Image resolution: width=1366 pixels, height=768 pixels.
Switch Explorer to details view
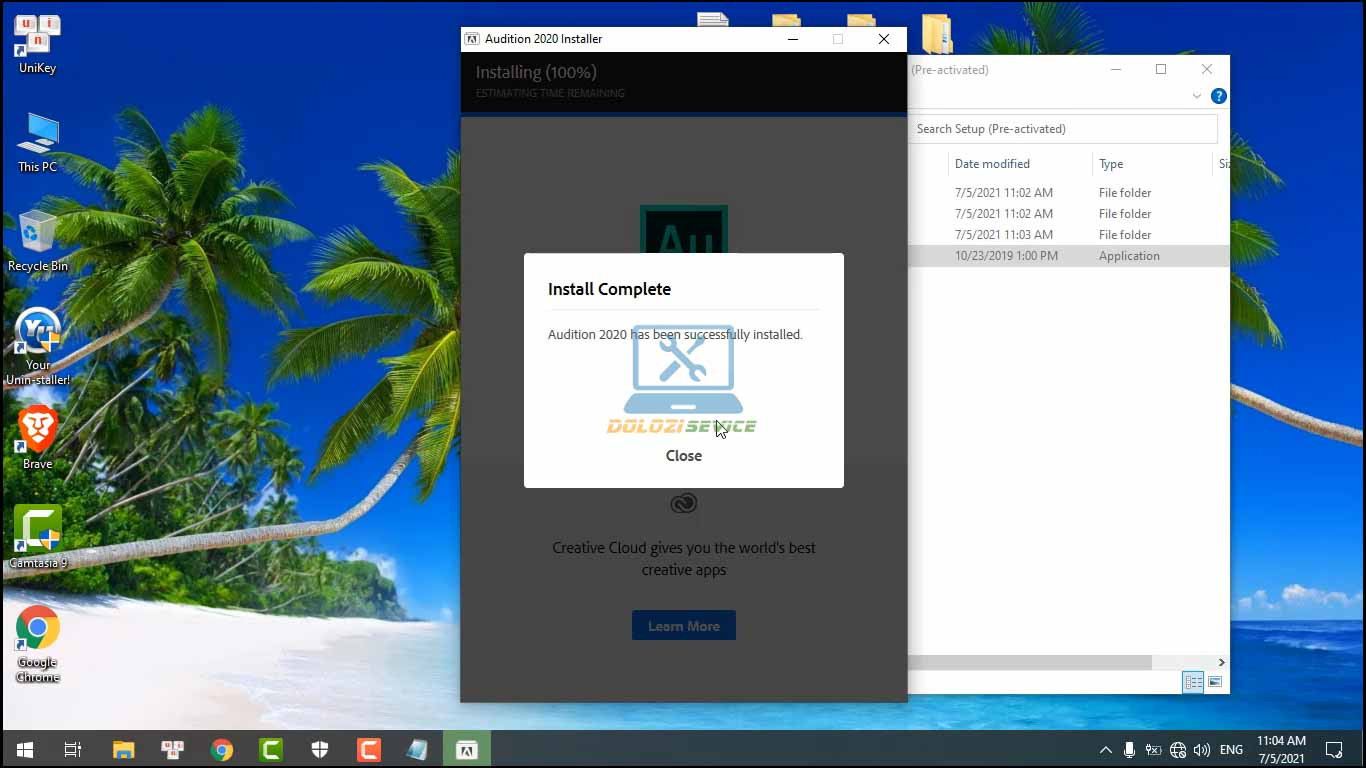point(1193,682)
